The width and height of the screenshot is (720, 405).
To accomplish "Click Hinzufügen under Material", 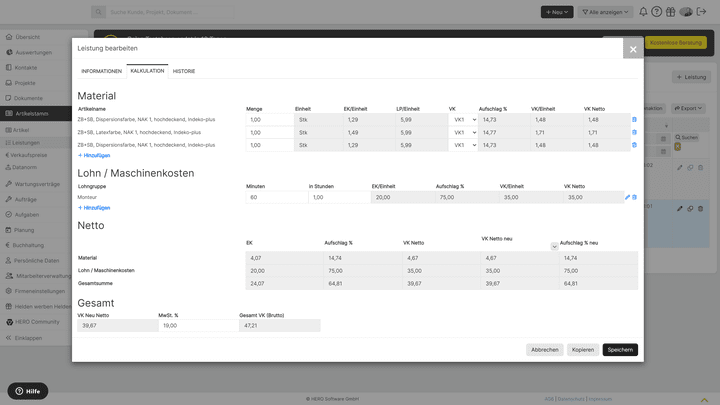I will coord(94,156).
